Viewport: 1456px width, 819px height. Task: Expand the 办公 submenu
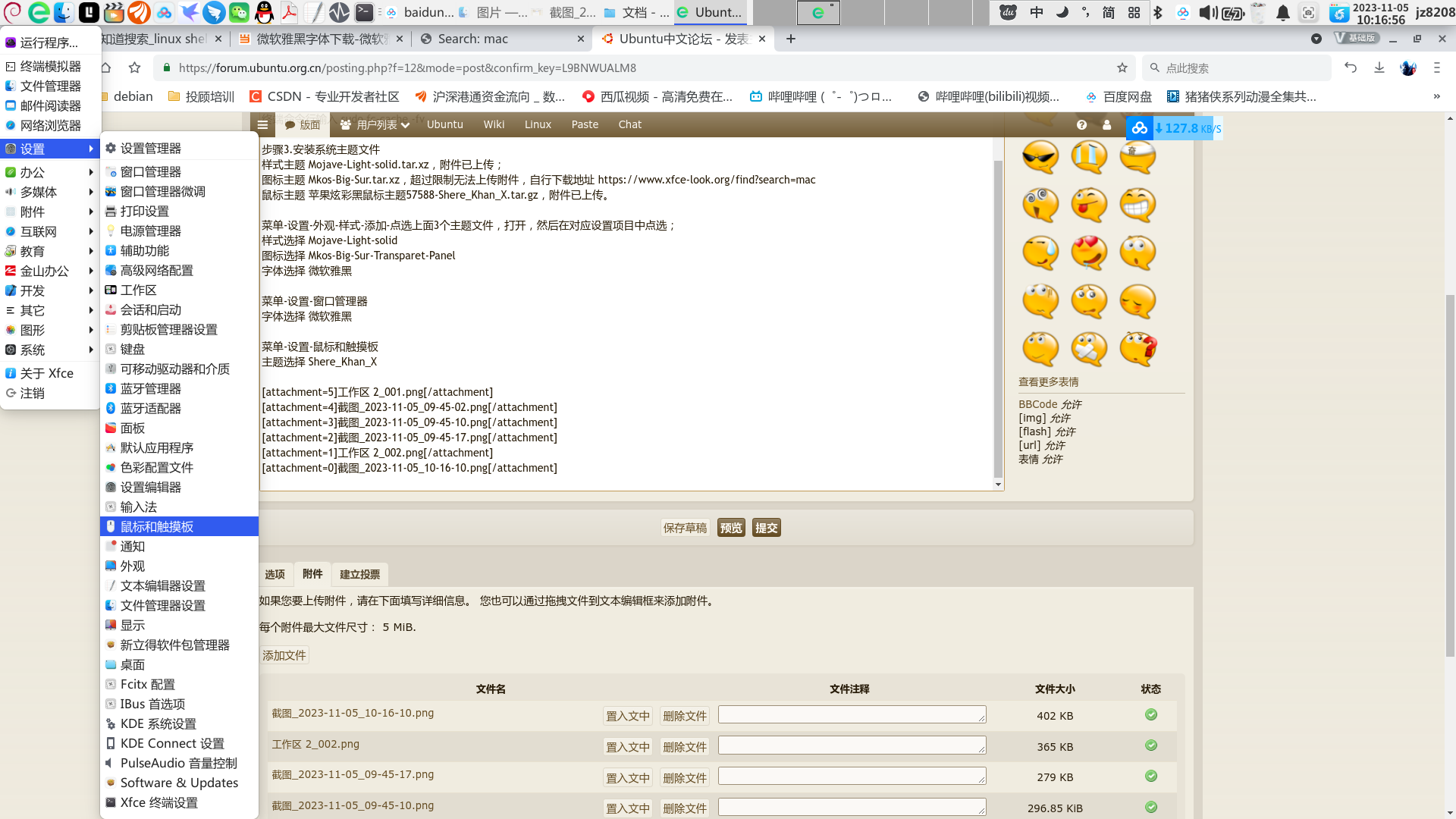coord(50,172)
